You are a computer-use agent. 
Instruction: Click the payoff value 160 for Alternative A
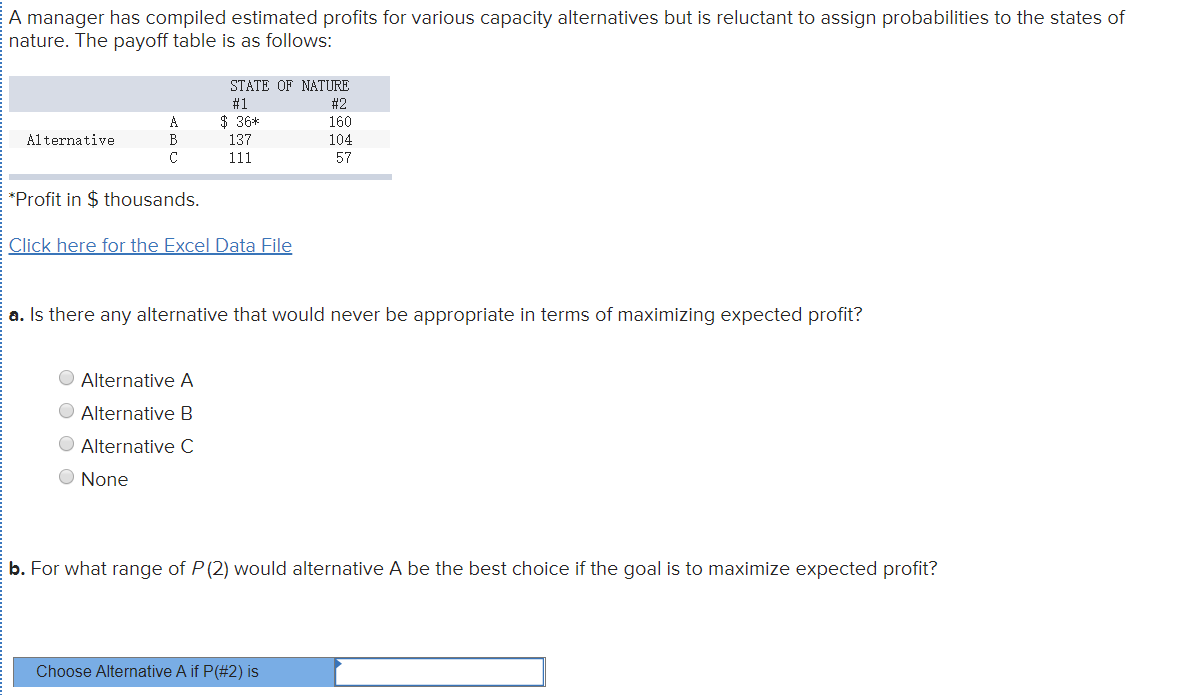coord(340,121)
